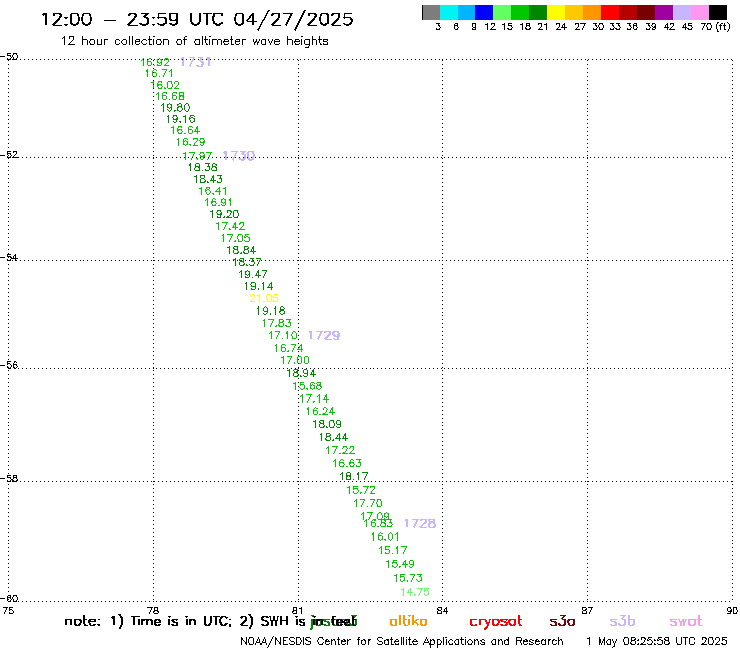Image resolution: width=740 pixels, height=650 pixels.
Task: Click the 15.68 wave height value
Action: click(307, 386)
